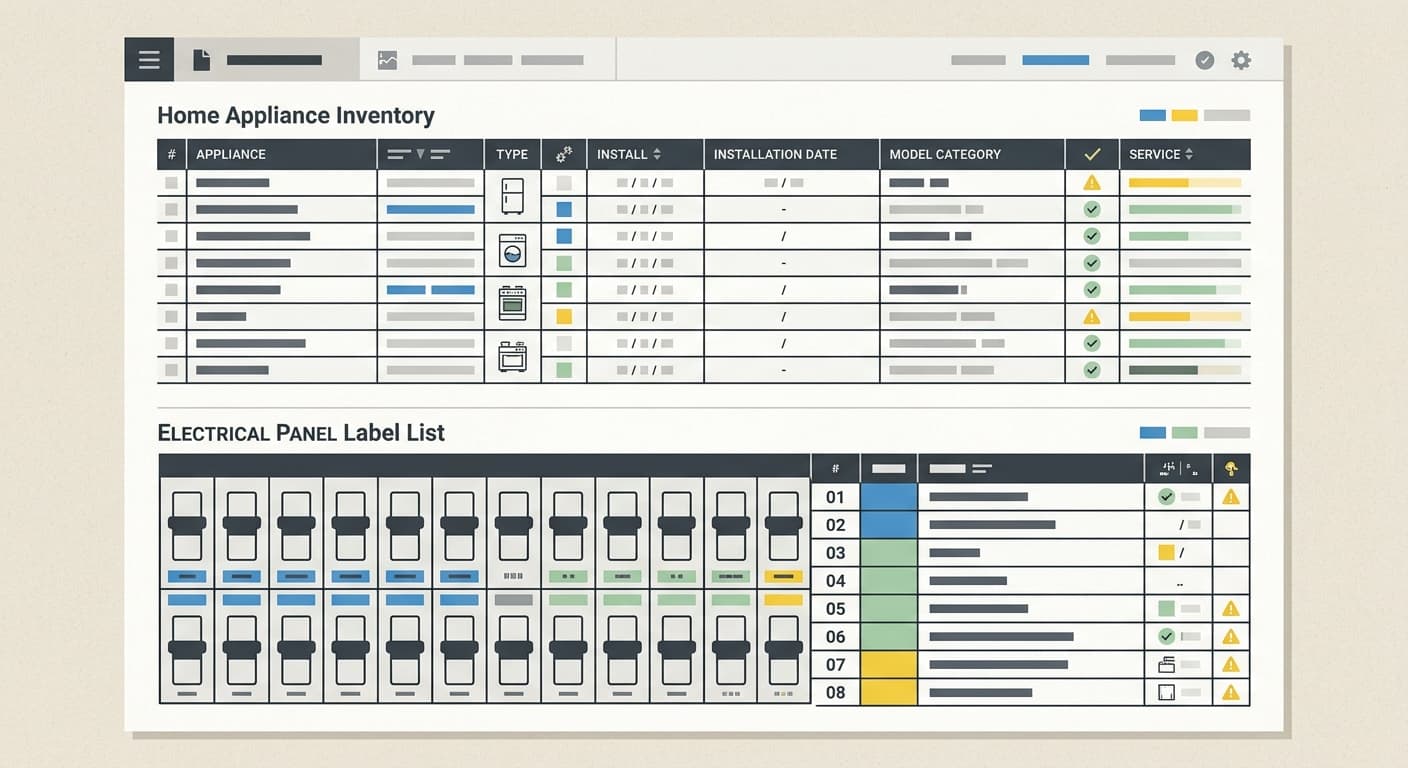Click the settings gear icon

pos(1241,60)
